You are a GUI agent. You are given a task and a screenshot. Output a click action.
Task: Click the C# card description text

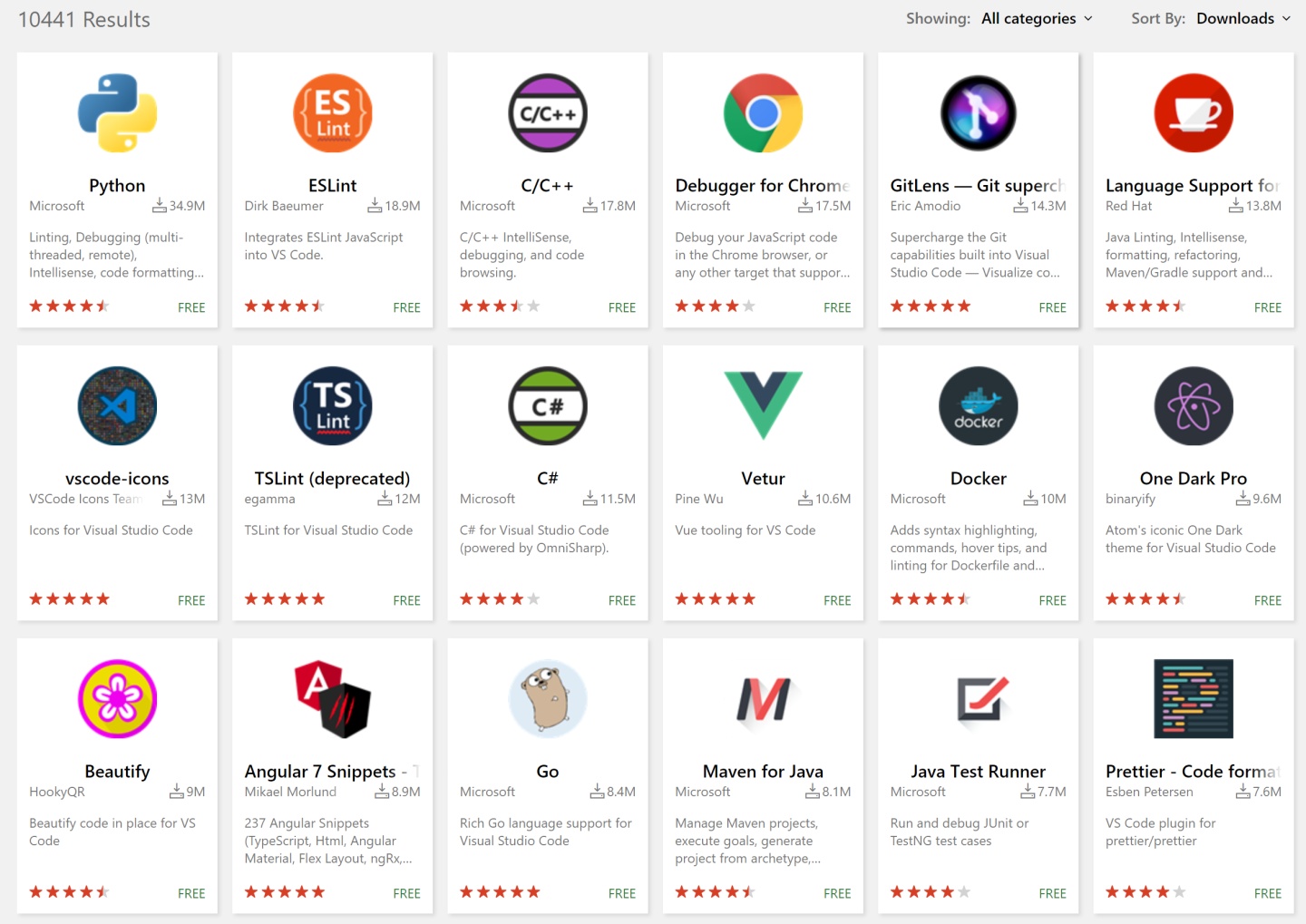tap(534, 539)
